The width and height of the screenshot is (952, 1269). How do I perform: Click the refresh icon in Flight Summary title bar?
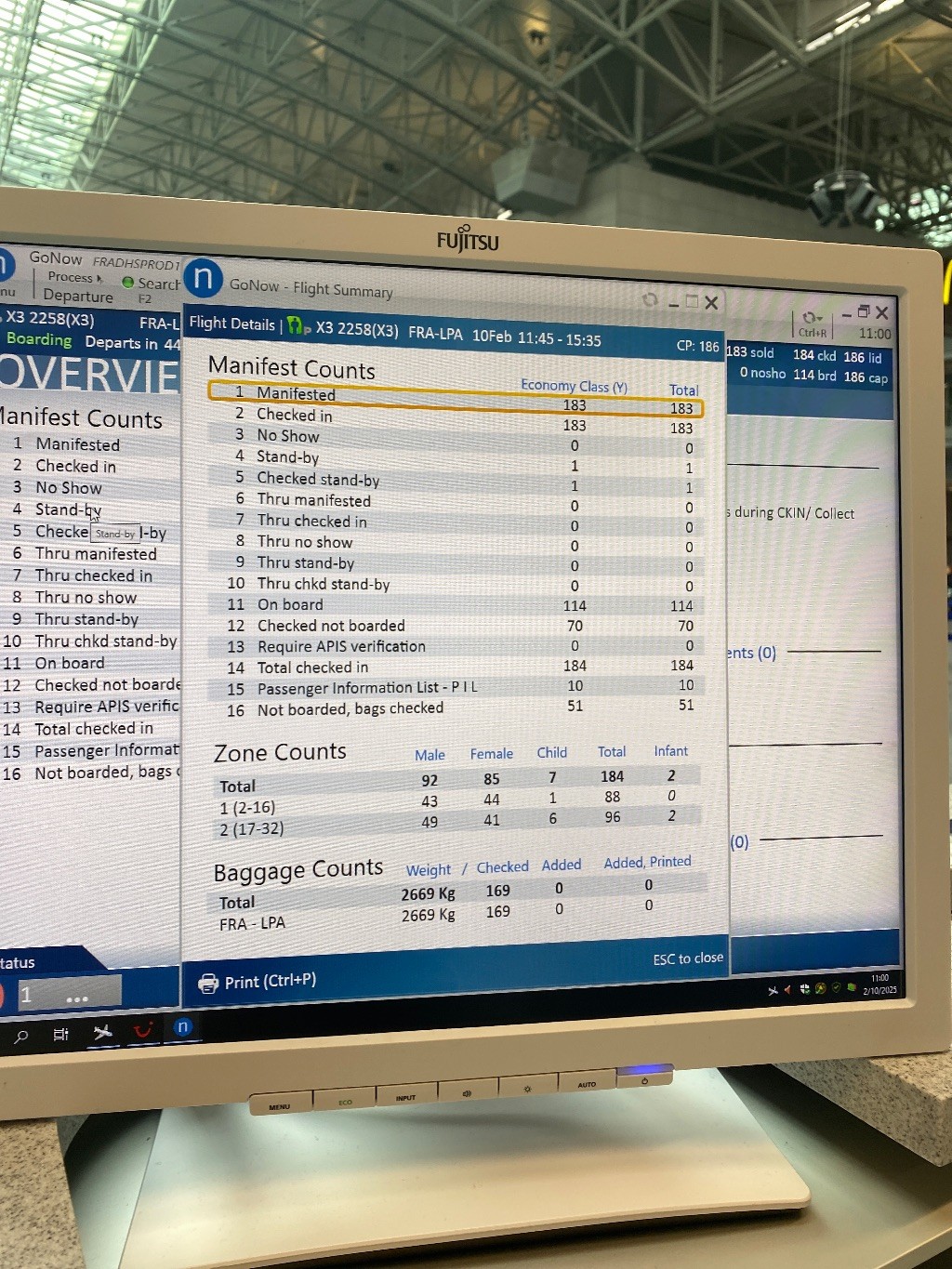(650, 299)
